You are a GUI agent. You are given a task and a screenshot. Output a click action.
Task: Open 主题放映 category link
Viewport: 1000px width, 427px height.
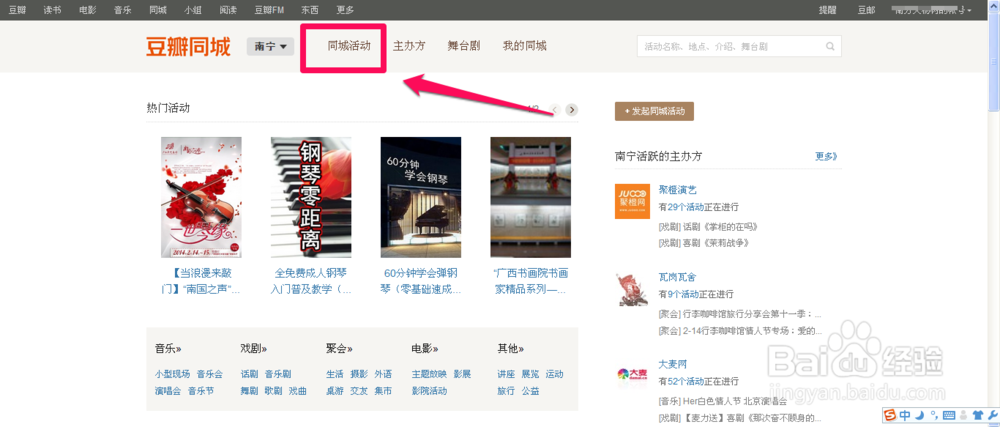click(430, 374)
